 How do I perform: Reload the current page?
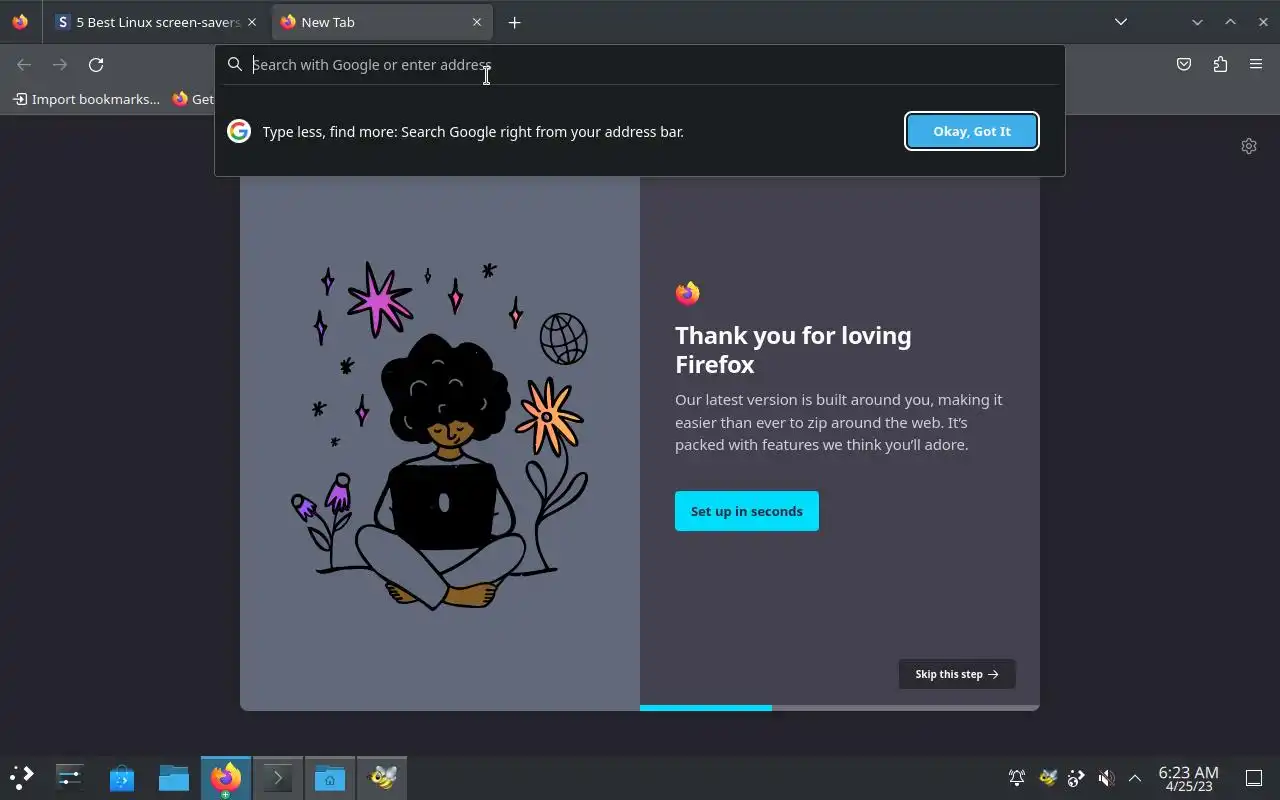pos(96,65)
